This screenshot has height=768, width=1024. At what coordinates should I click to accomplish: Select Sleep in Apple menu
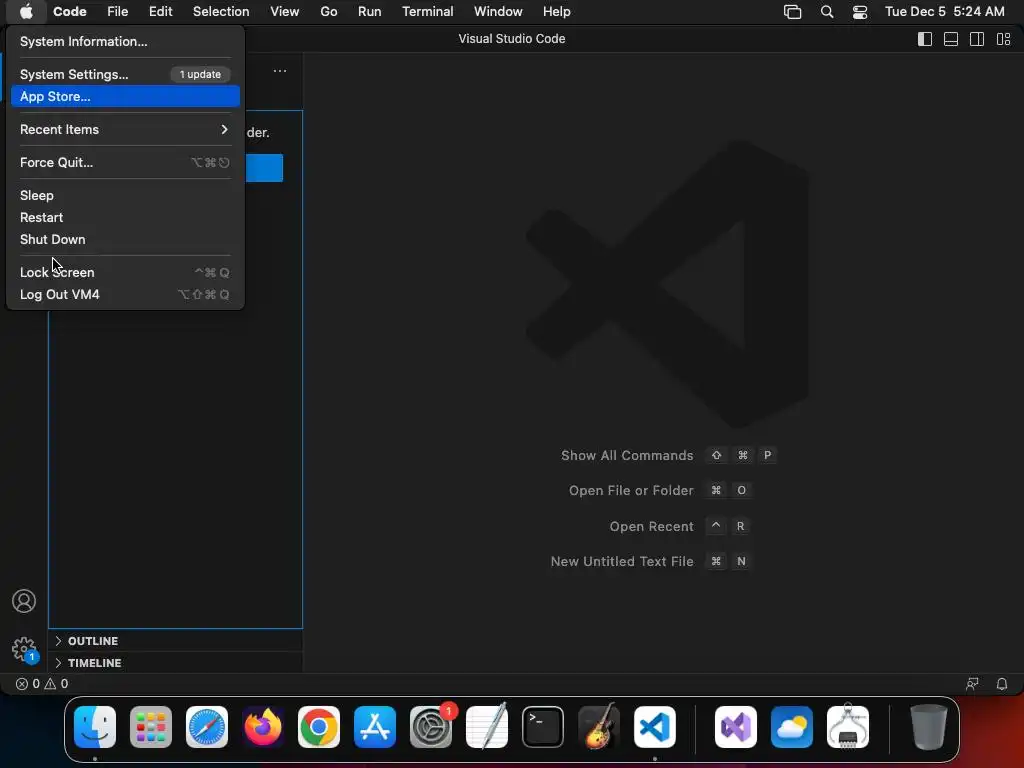point(125,195)
